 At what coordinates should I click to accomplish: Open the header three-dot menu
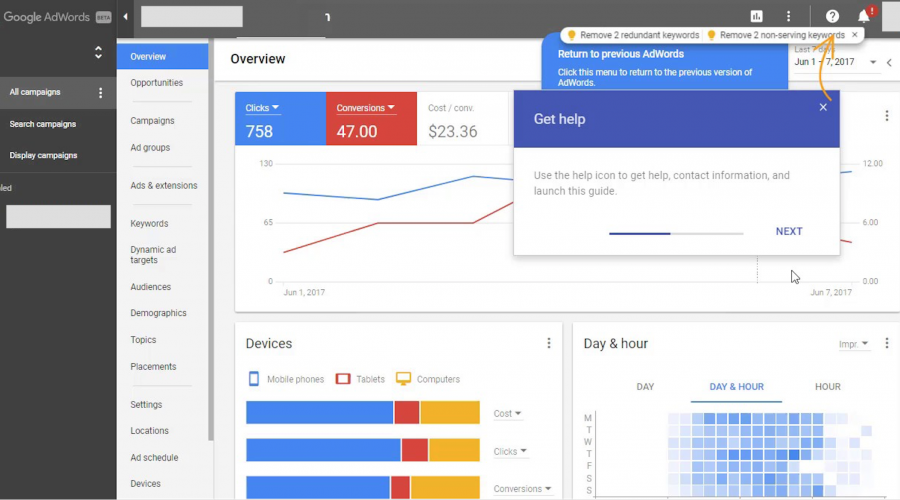pos(789,17)
